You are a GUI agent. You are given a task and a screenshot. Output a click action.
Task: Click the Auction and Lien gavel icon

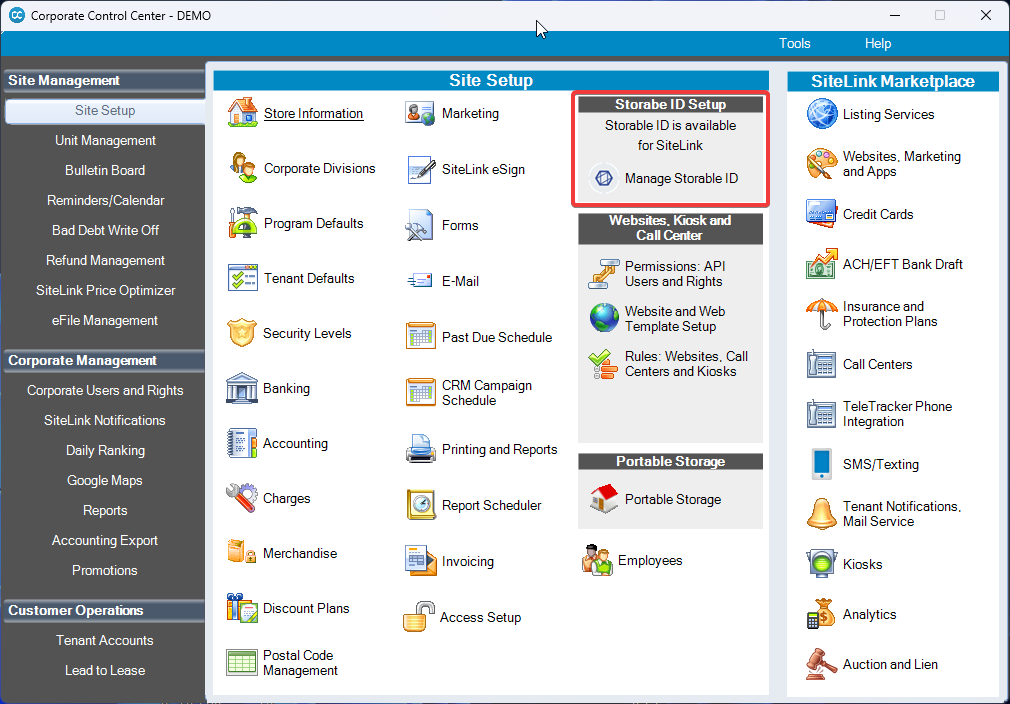[x=822, y=664]
